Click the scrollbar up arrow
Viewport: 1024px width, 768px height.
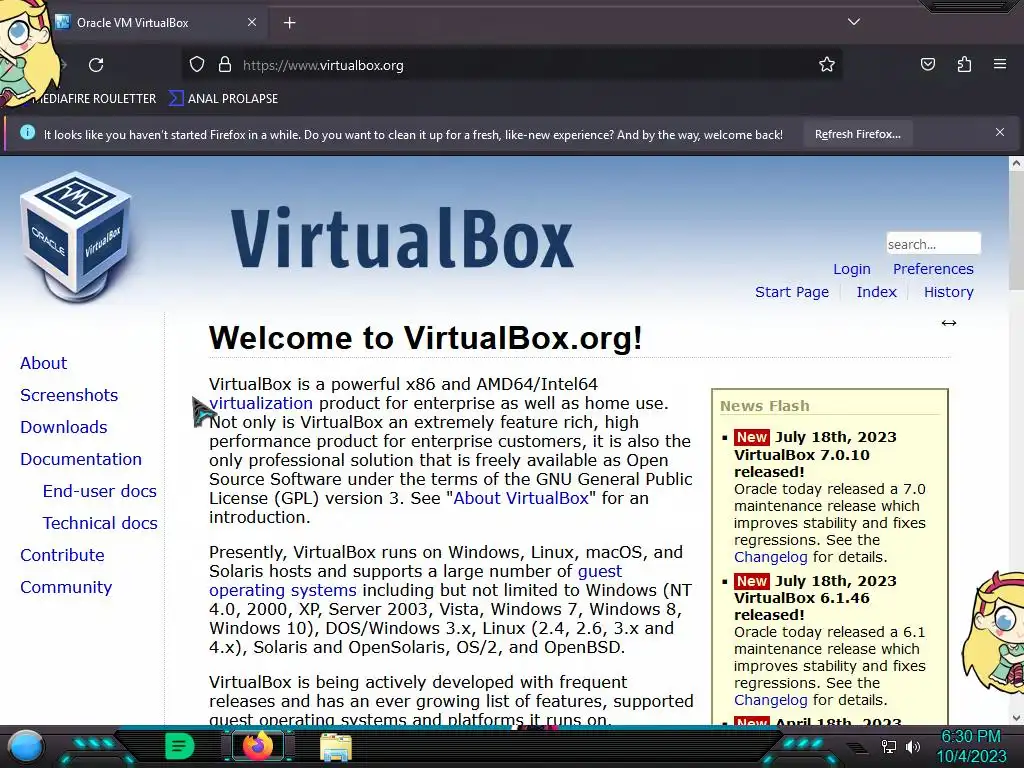pyautogui.click(x=1016, y=163)
